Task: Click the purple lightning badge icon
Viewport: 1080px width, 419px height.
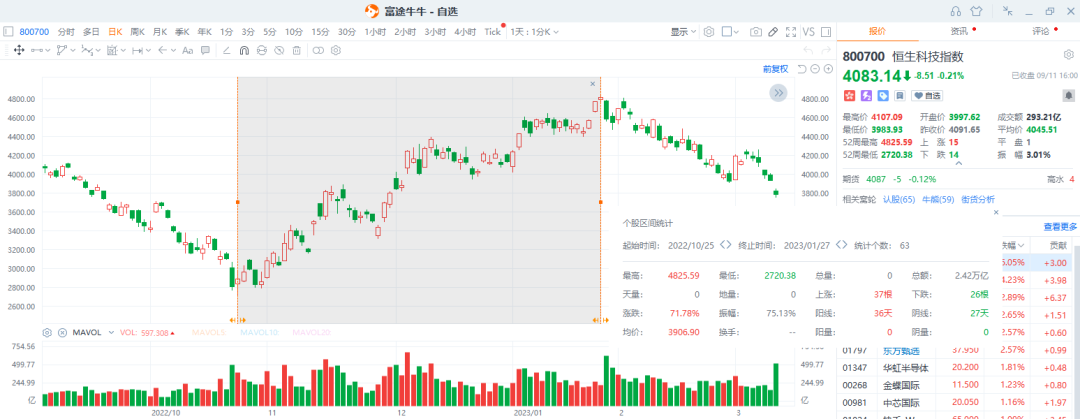Action: pyautogui.click(x=866, y=96)
